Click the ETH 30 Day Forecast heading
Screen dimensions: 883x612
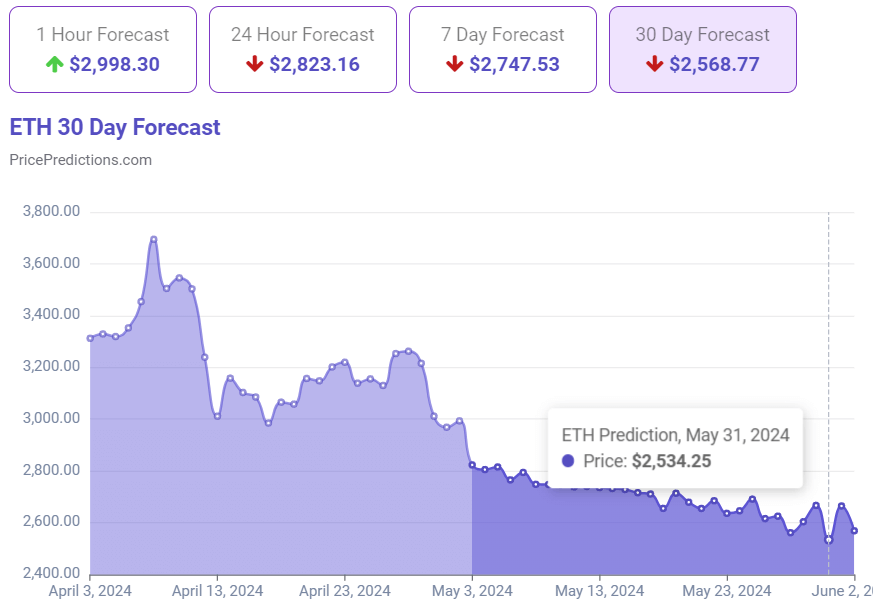tap(114, 127)
